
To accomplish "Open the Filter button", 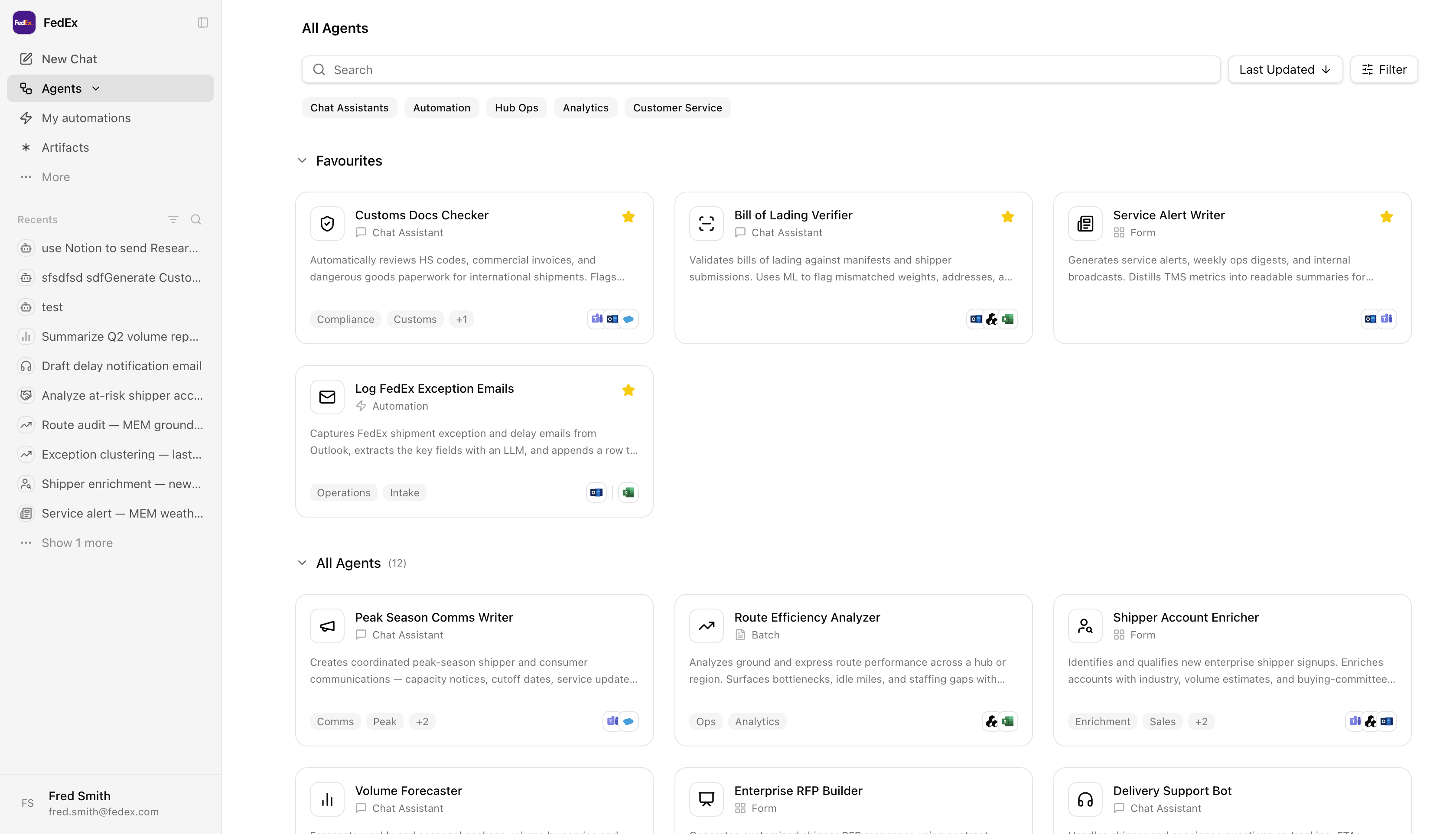I will tap(1384, 69).
